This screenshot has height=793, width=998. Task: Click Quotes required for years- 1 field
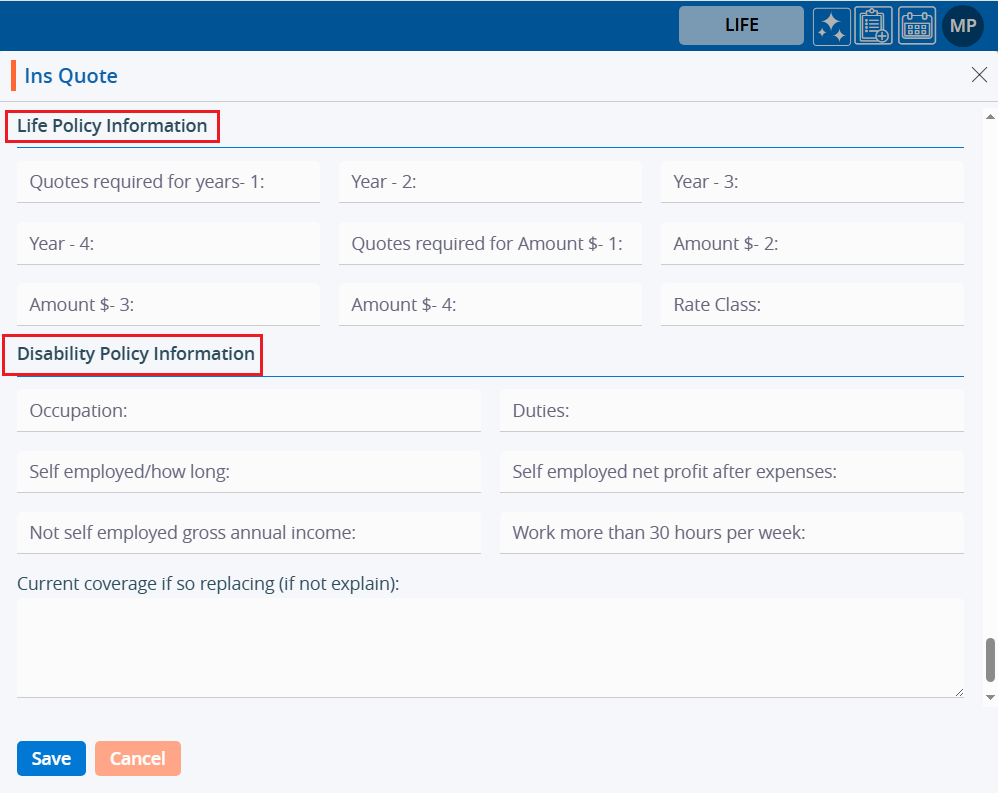(168, 182)
